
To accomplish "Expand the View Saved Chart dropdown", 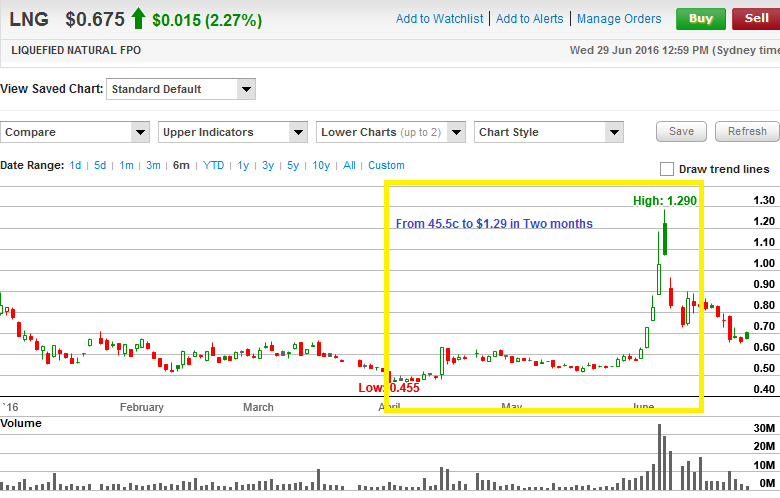I will 181,90.
